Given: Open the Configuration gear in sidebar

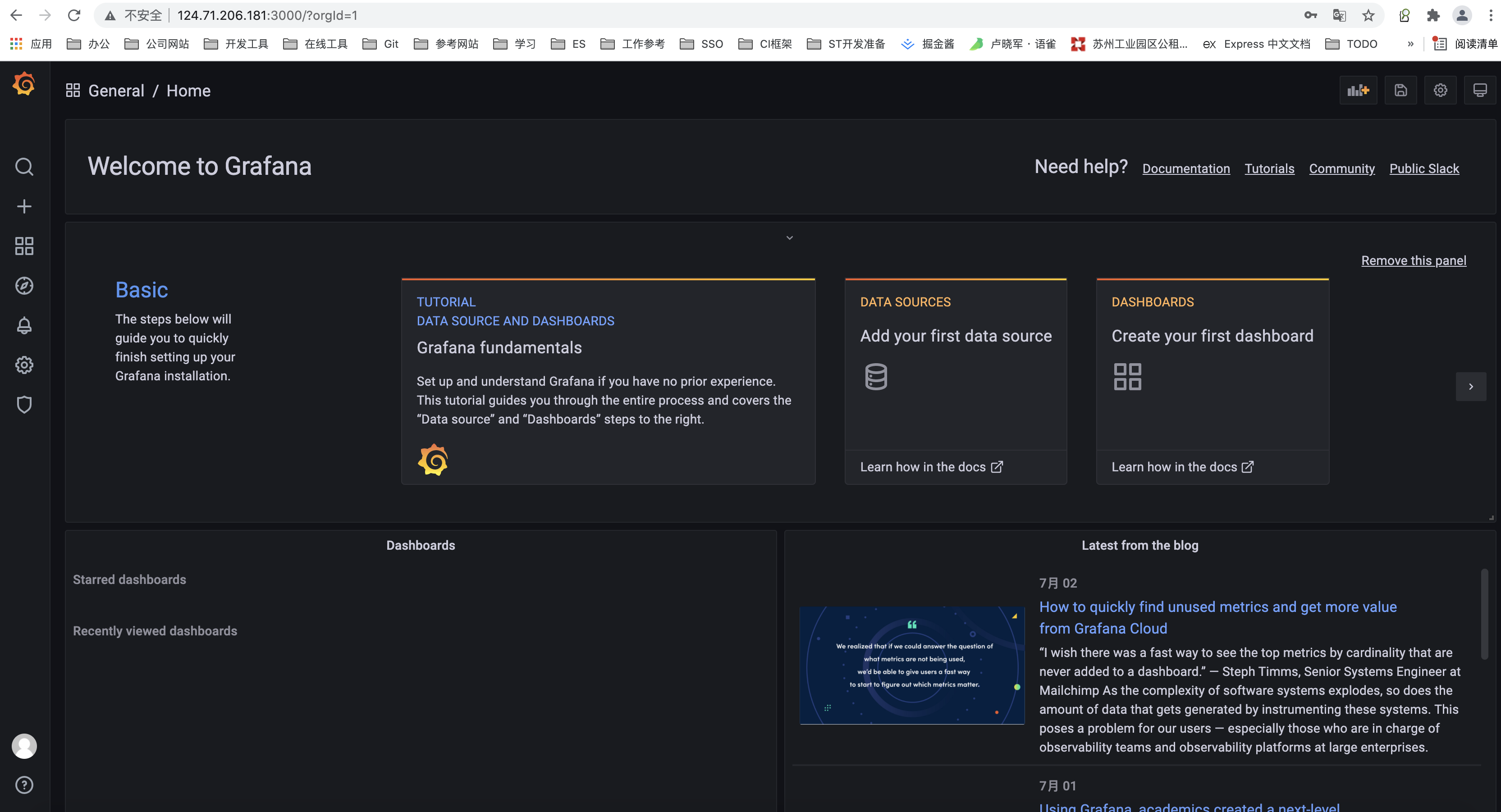Looking at the screenshot, I should (24, 365).
